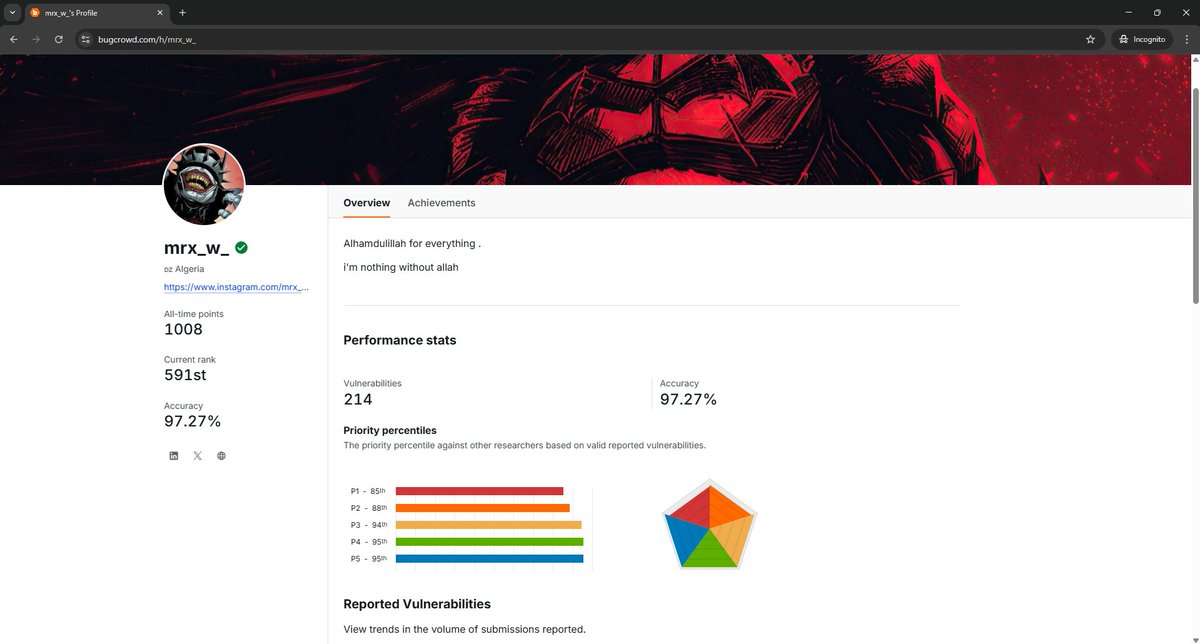Viewport: 1200px width, 644px height.
Task: Click the site information icon in address bar
Action: coord(86,39)
